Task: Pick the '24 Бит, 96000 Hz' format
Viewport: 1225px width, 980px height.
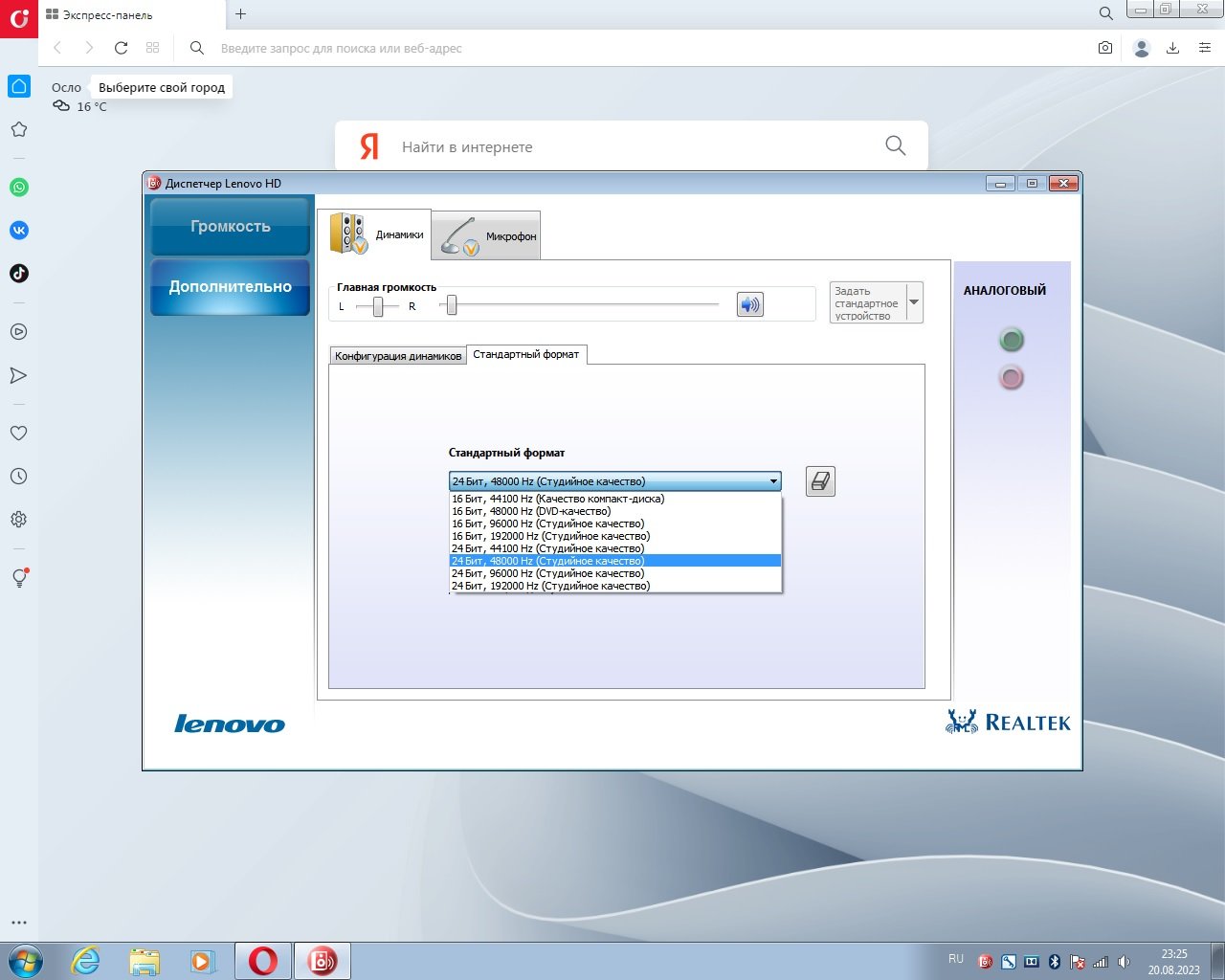Action: click(615, 573)
